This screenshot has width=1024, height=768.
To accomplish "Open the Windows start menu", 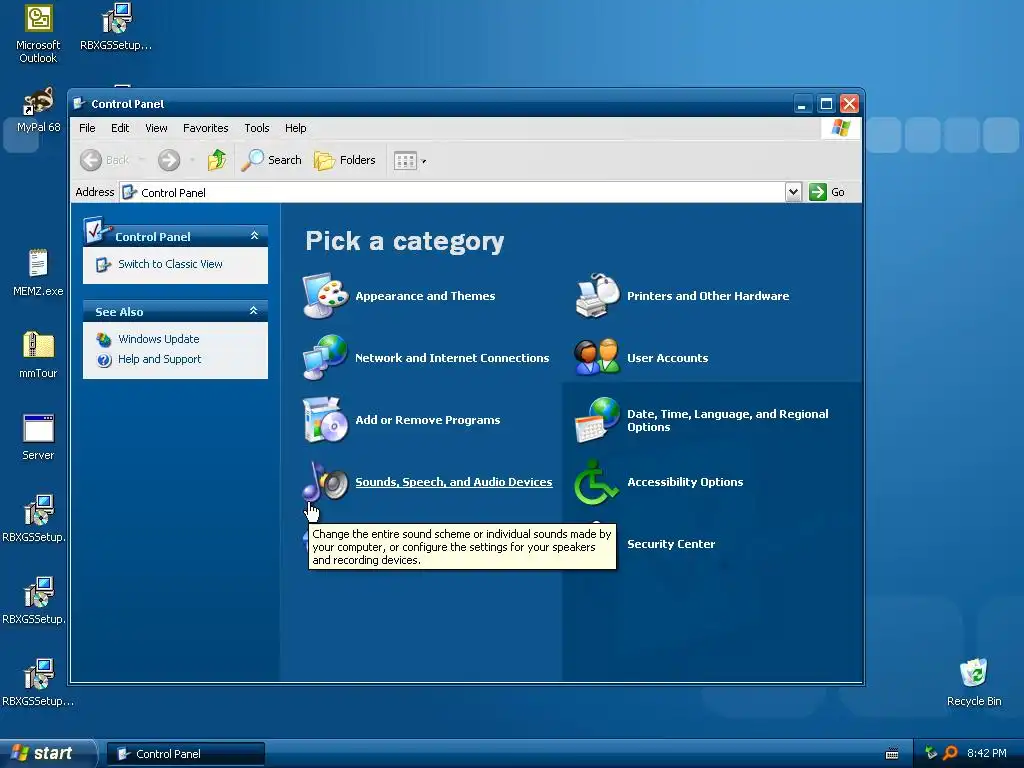I will 47,753.
